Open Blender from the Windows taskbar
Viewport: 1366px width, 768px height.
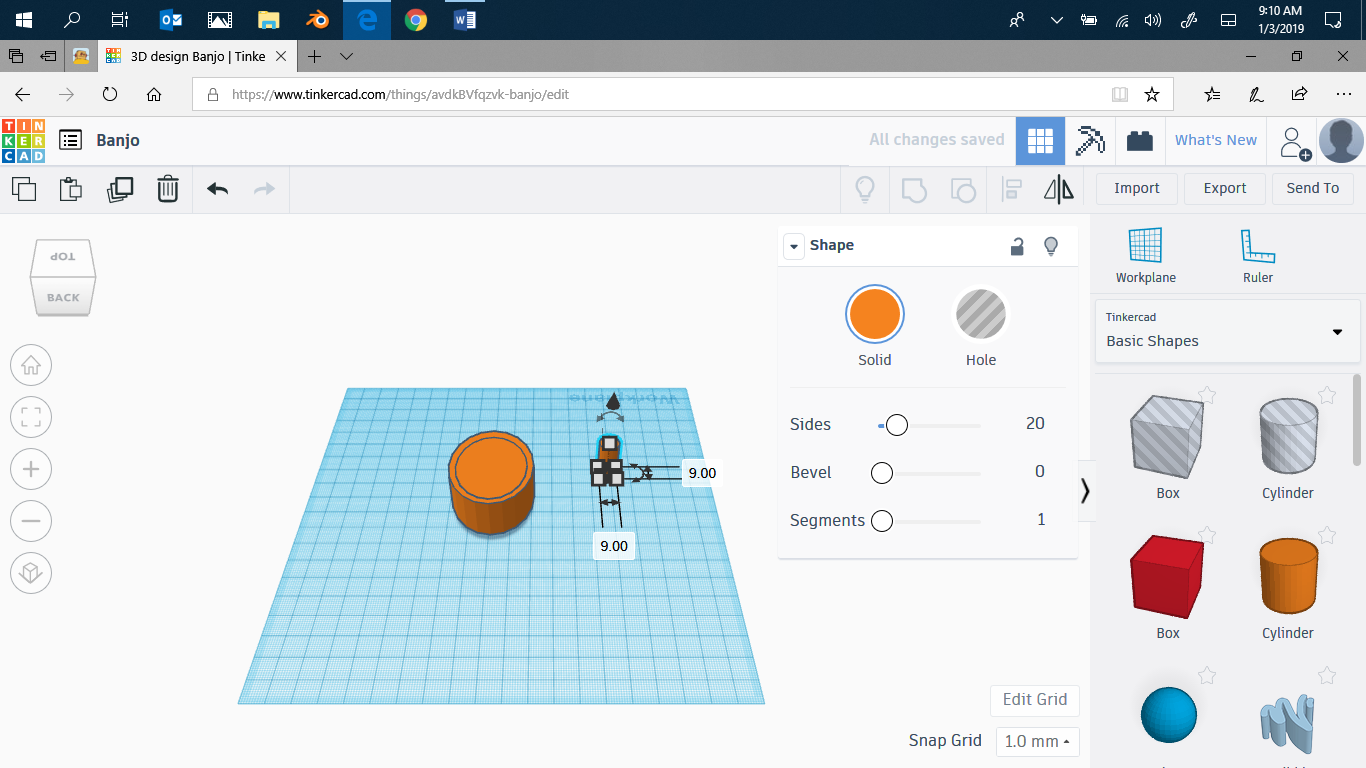318,20
